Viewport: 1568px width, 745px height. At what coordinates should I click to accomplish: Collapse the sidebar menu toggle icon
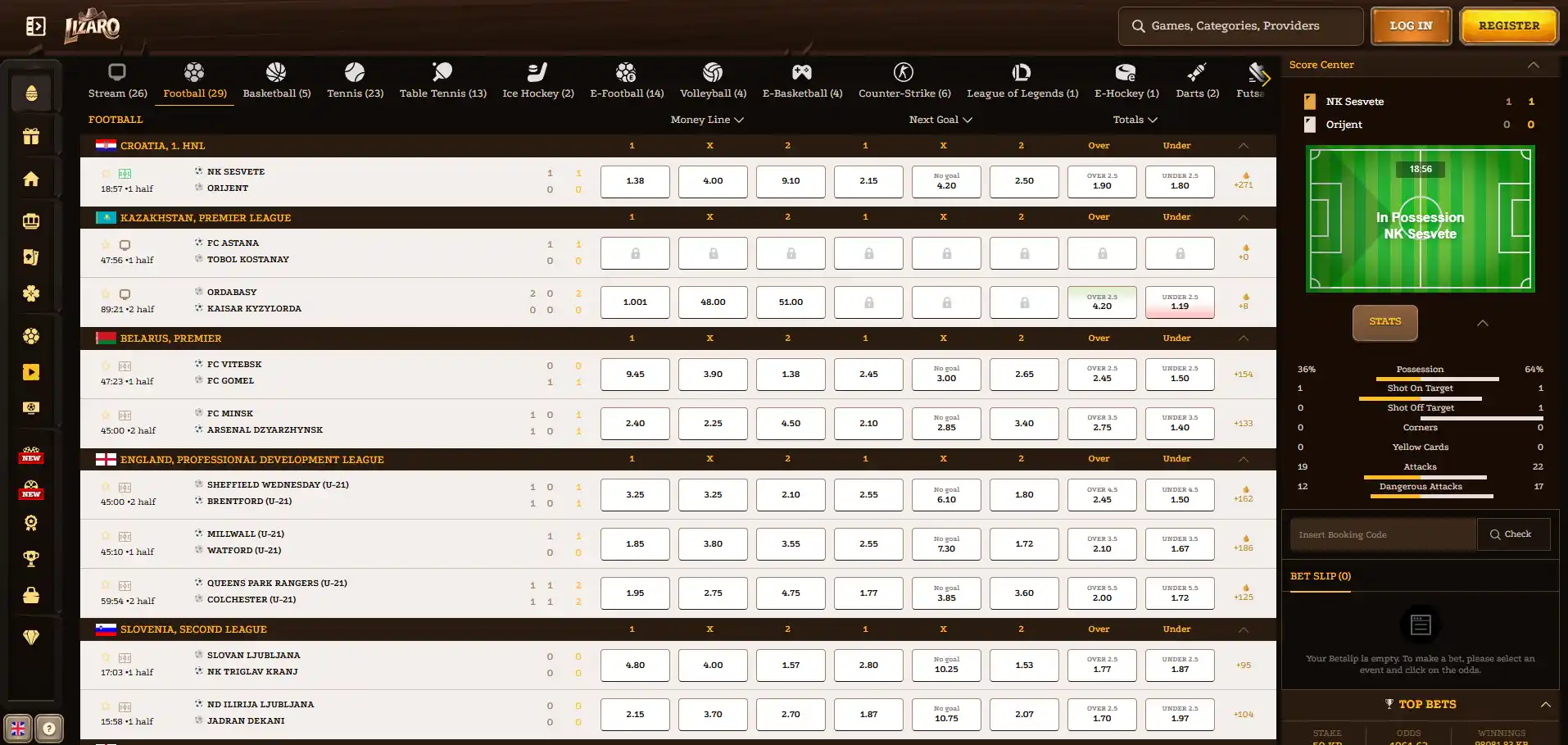(35, 26)
